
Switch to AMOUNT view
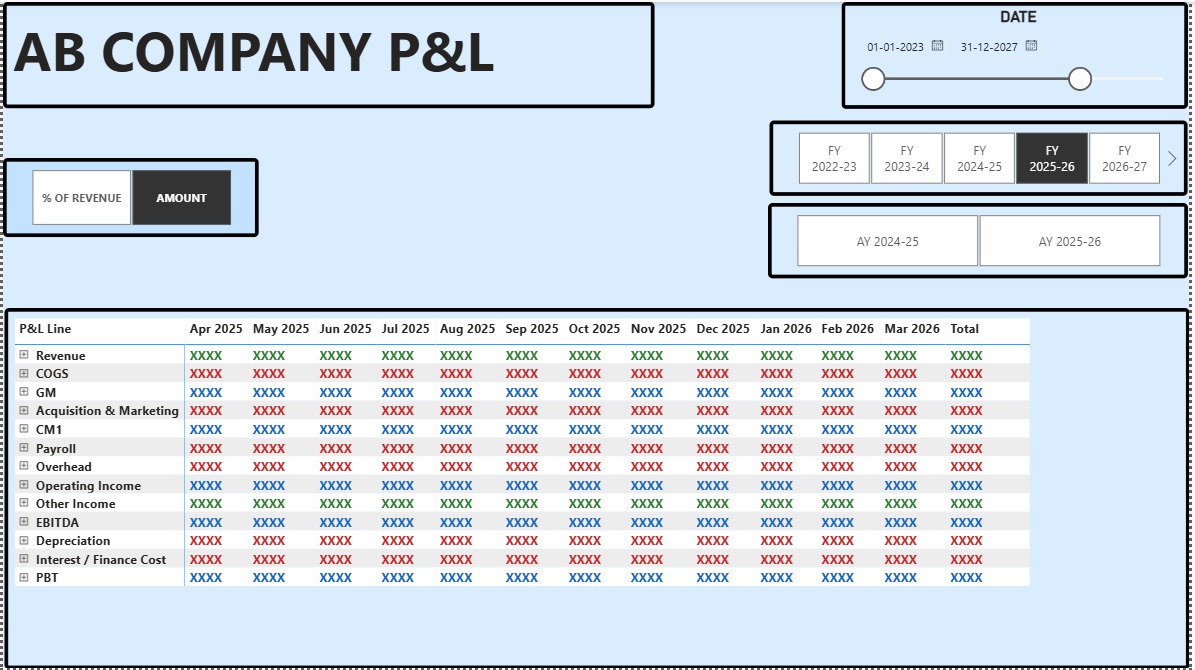tap(181, 197)
